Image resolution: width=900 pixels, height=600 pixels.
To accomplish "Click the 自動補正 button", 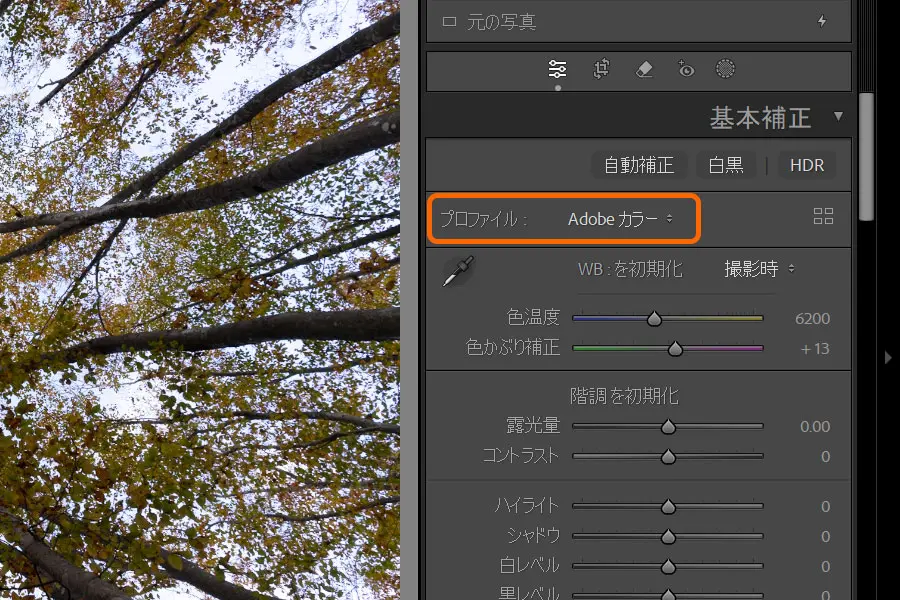I will pos(638,165).
